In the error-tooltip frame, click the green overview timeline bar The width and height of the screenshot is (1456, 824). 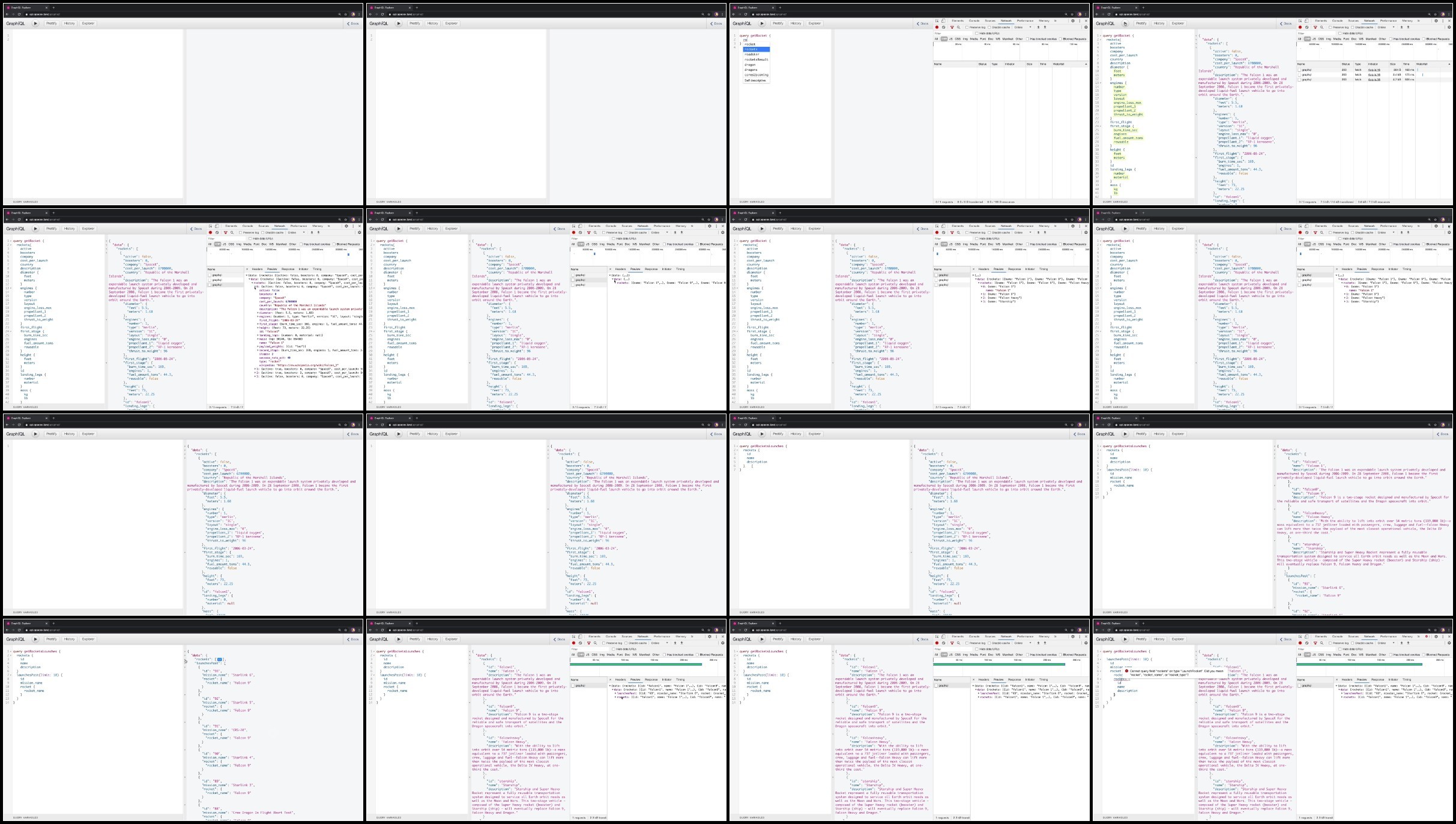point(1359,664)
